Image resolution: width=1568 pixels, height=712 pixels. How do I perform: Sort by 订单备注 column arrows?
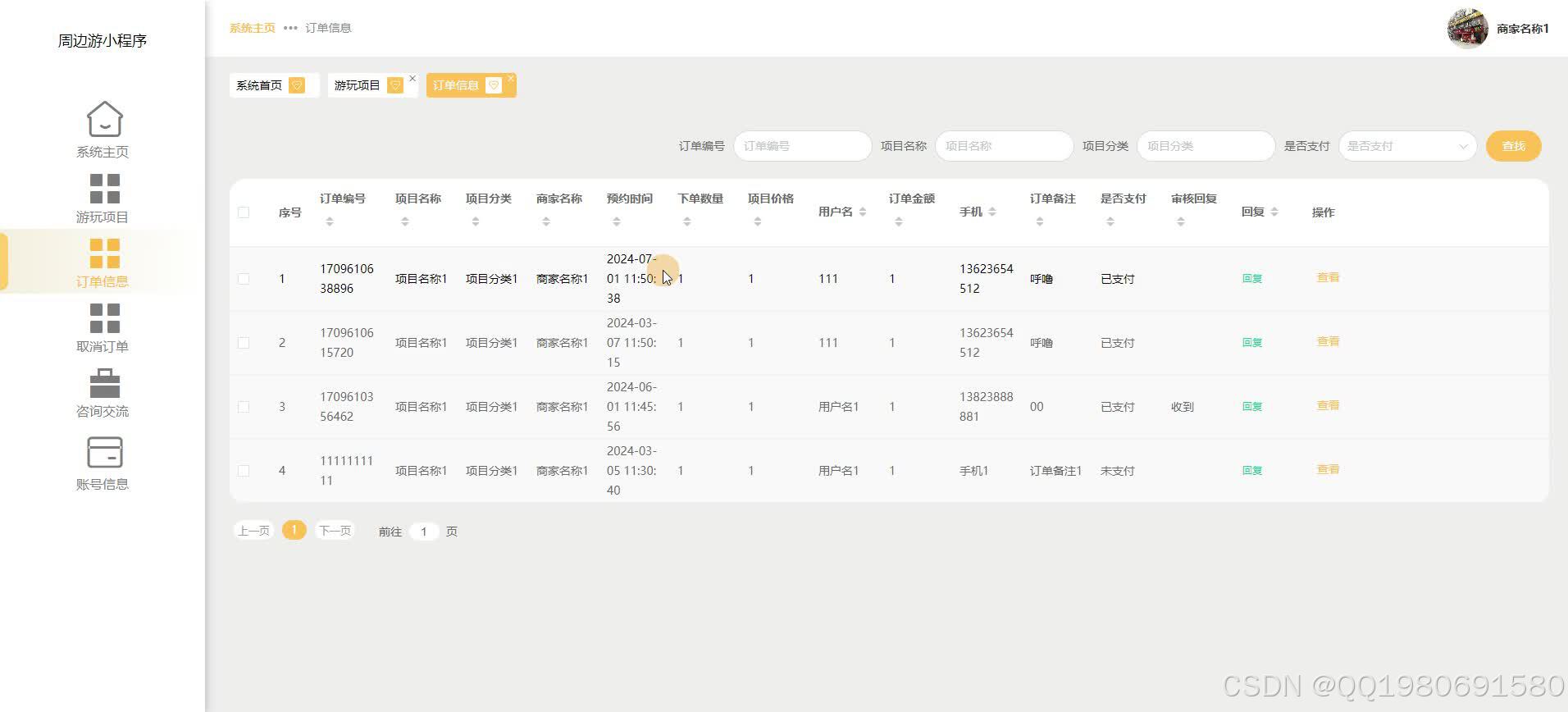click(1040, 221)
